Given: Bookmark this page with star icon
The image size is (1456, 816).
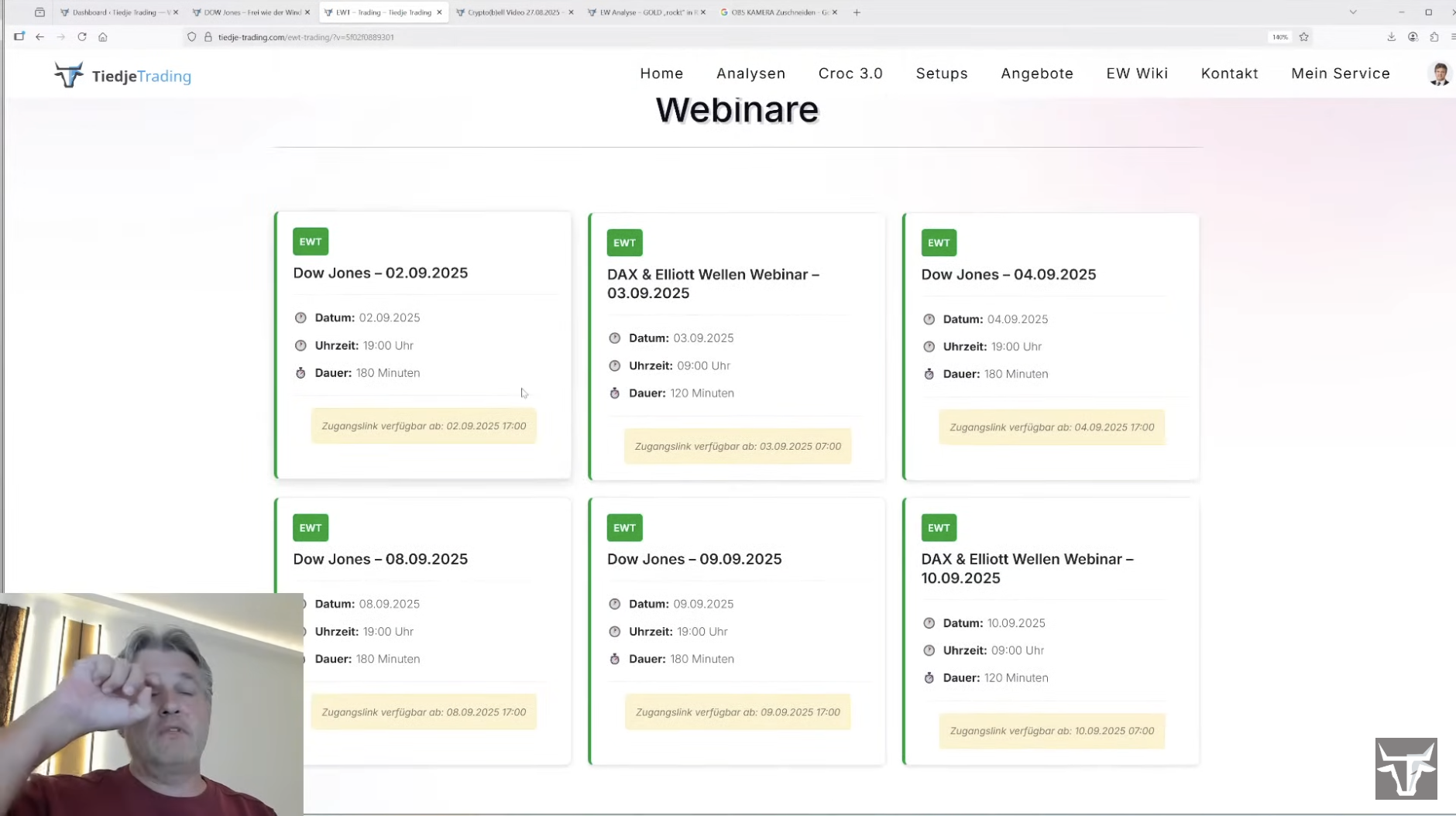Looking at the screenshot, I should 1304,37.
